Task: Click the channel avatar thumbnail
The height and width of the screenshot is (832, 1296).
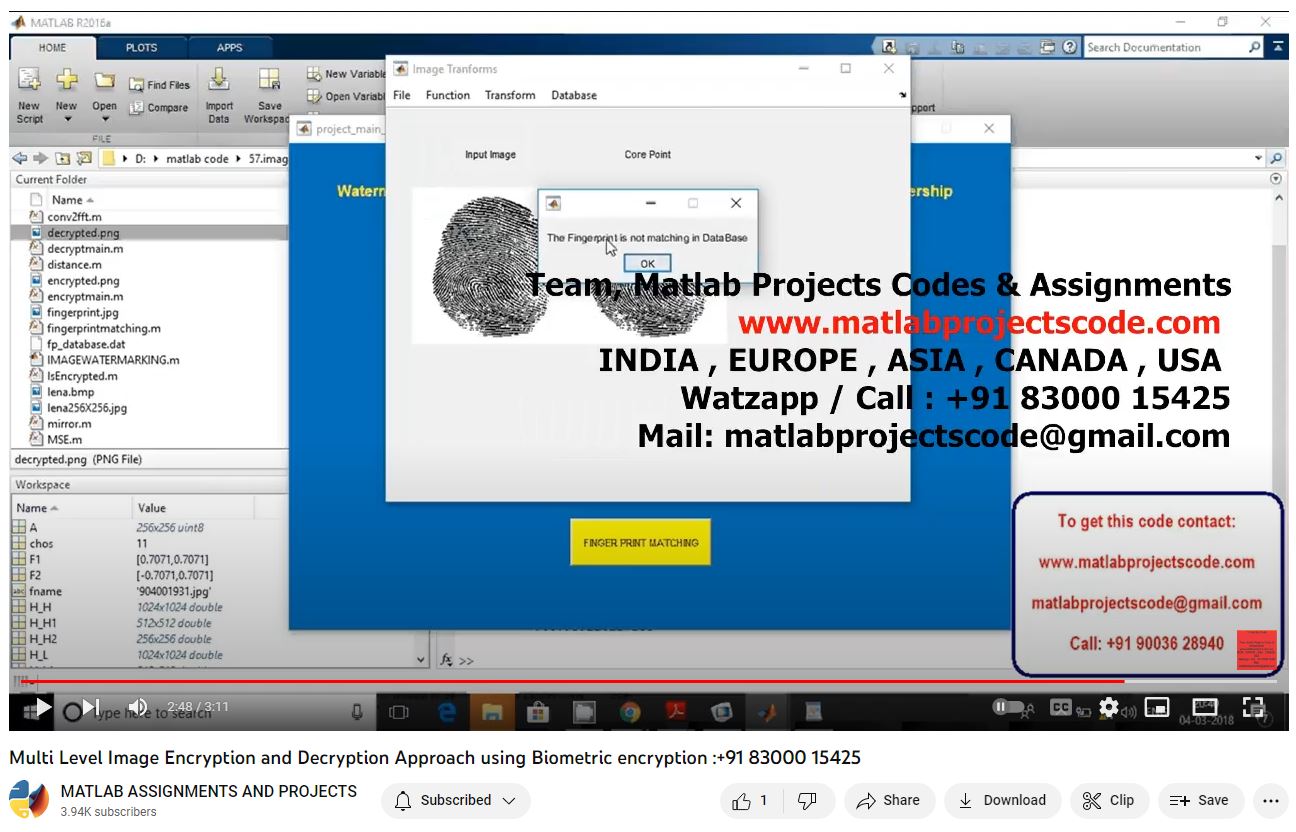Action: click(29, 800)
